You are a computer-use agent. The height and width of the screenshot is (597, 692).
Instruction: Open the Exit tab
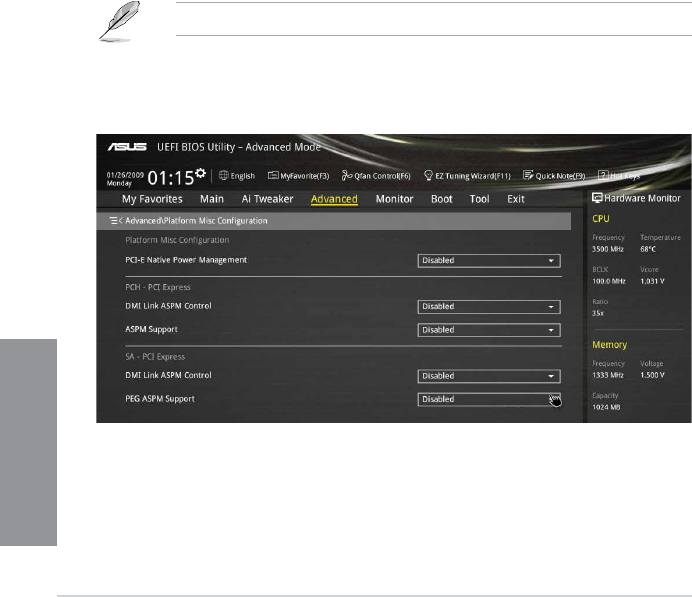click(516, 199)
